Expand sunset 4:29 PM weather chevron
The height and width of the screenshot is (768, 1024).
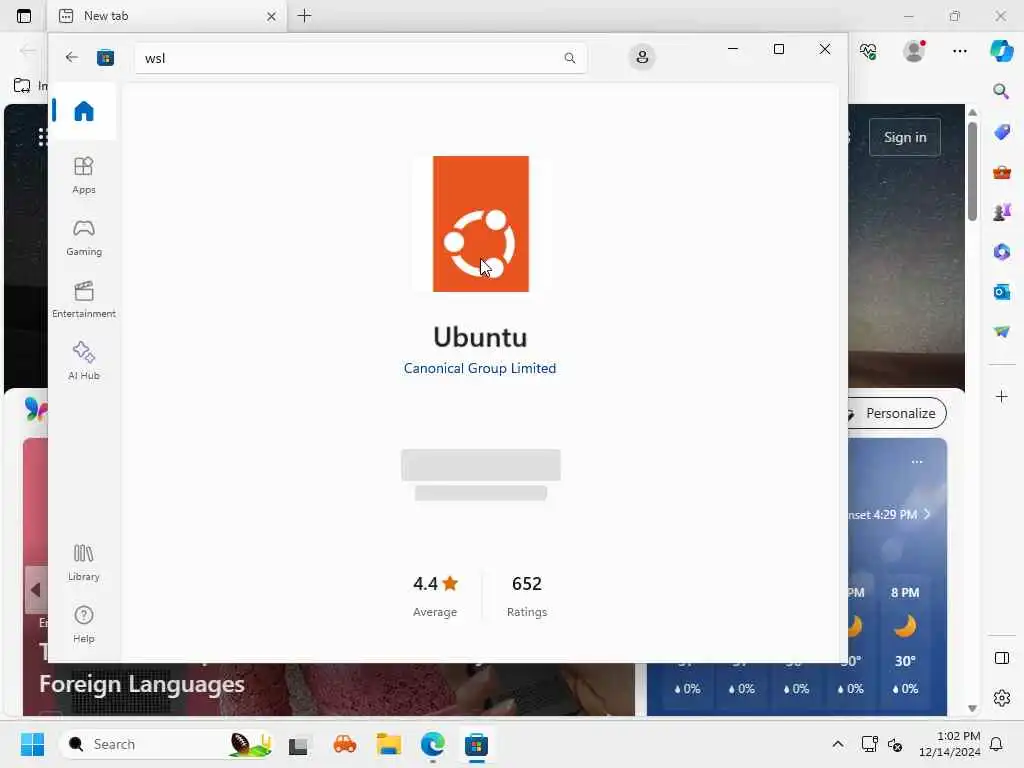click(x=927, y=515)
